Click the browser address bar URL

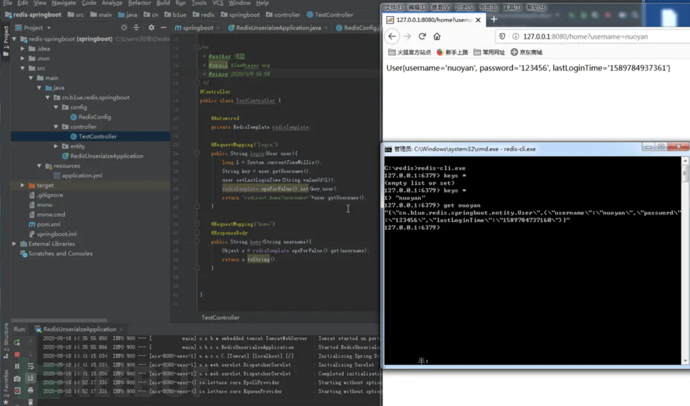tap(585, 36)
